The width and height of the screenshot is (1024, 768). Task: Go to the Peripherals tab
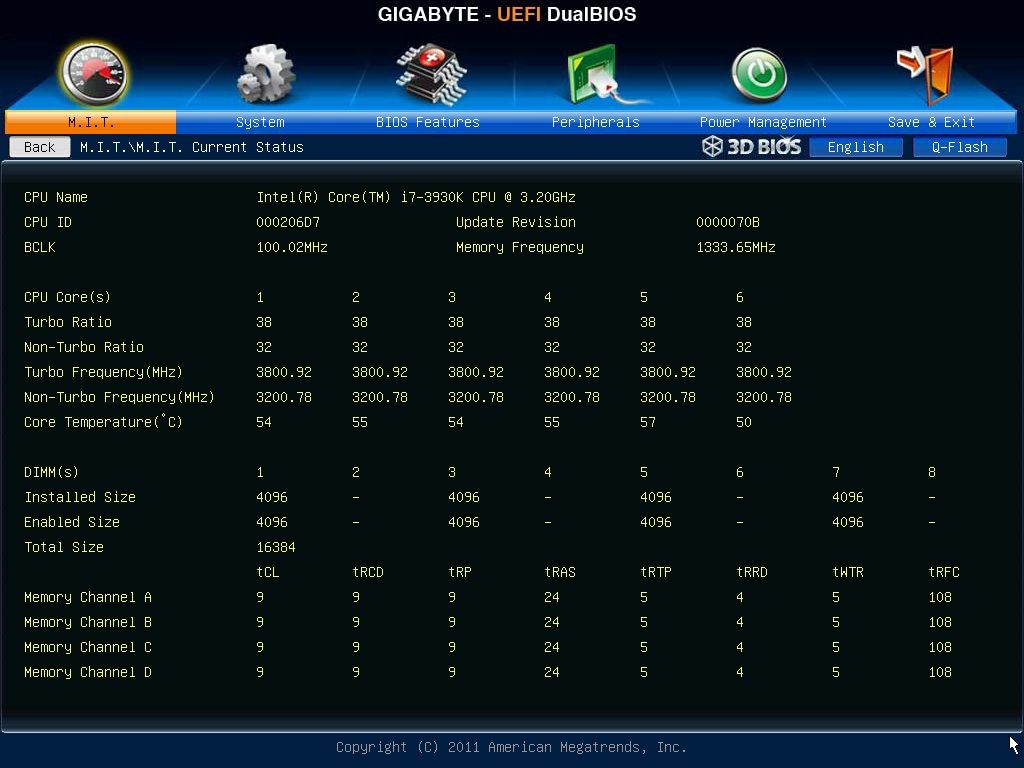click(596, 122)
